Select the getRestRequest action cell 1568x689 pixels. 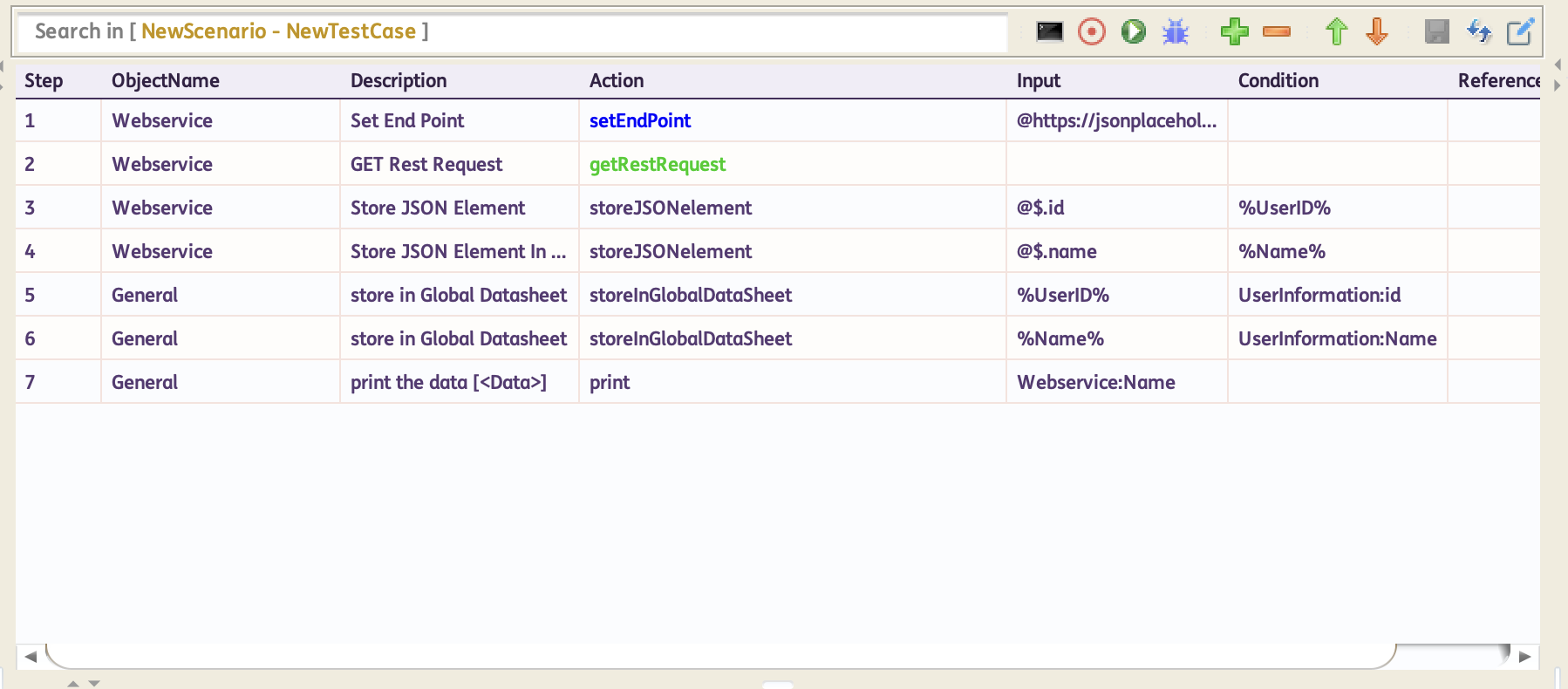coord(658,165)
